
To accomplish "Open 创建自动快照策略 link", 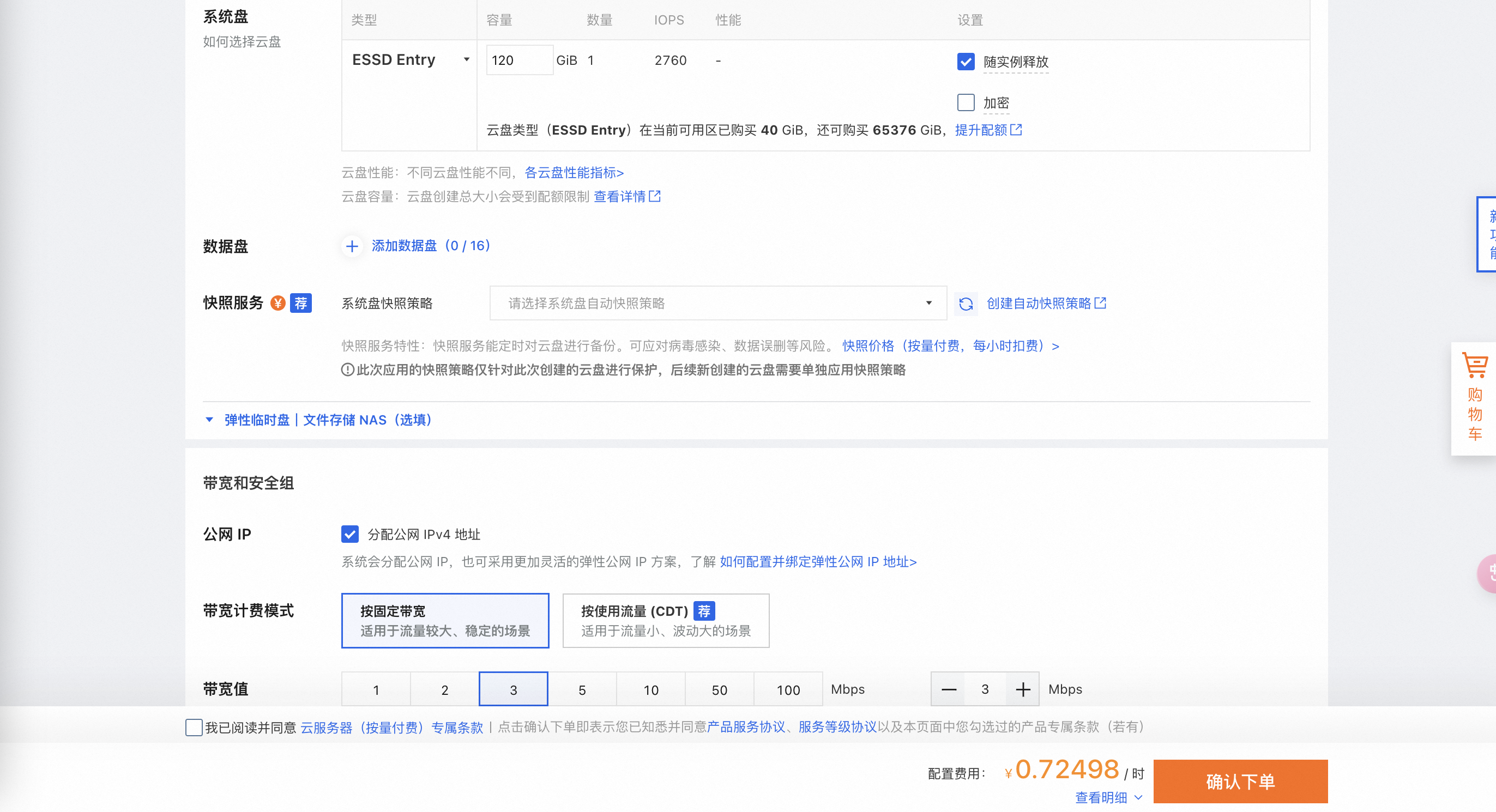I will [1039, 303].
